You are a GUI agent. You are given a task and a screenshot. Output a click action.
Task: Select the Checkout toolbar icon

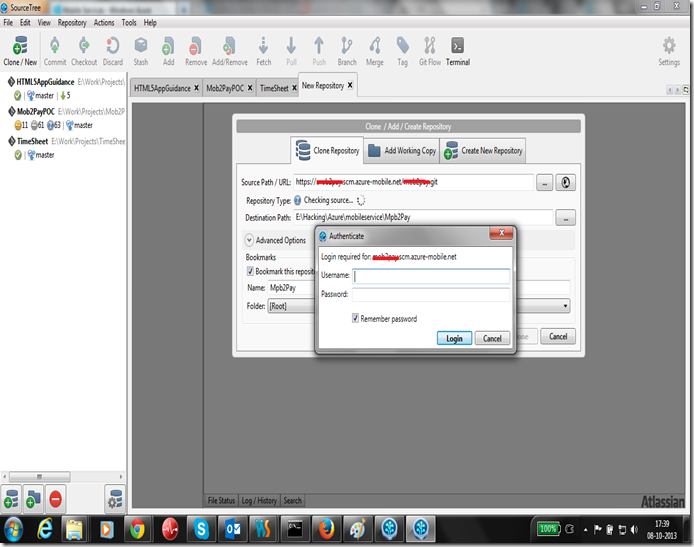click(x=84, y=50)
